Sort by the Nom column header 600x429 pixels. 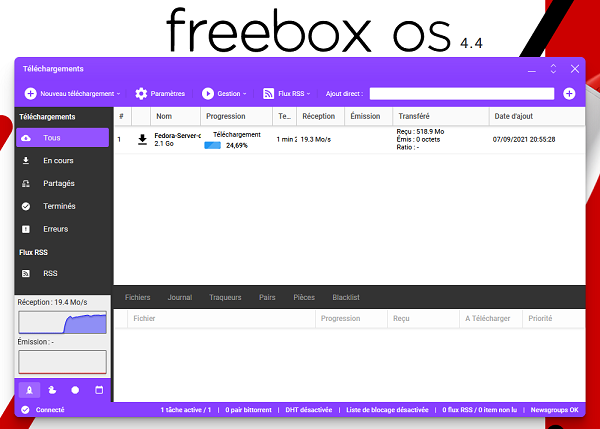click(x=176, y=116)
